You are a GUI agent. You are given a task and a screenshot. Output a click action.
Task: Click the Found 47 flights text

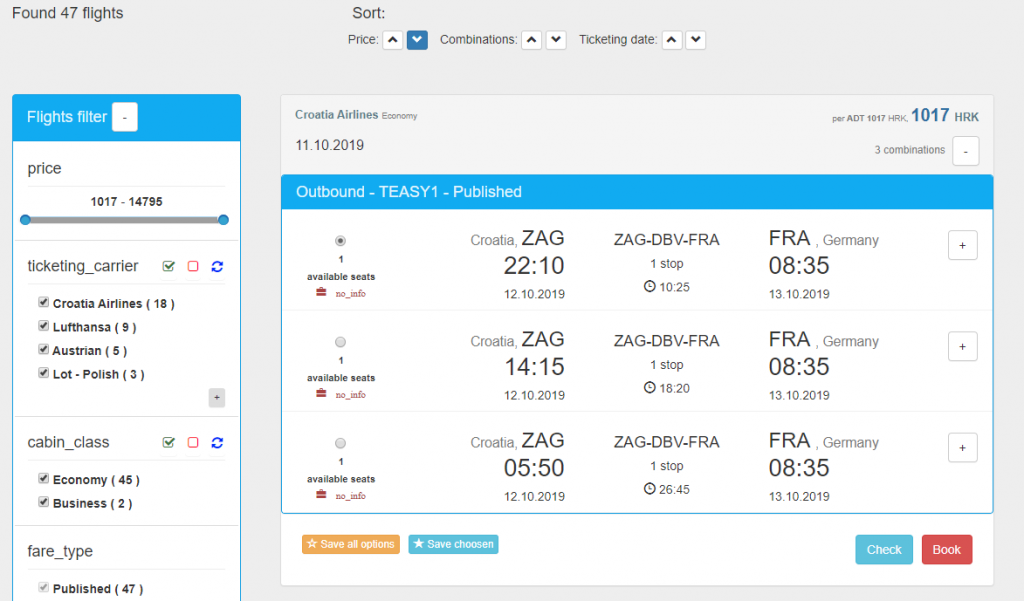[x=67, y=13]
